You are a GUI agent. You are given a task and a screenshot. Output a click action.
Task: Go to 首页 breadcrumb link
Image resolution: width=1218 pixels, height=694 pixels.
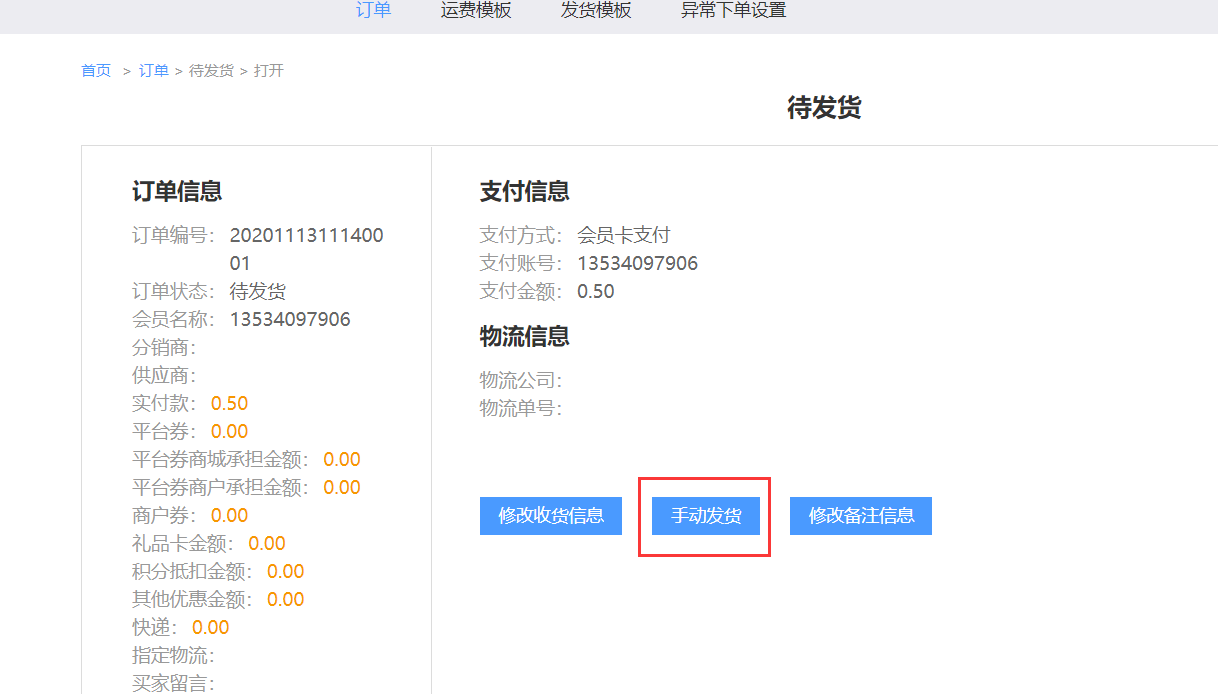[96, 71]
